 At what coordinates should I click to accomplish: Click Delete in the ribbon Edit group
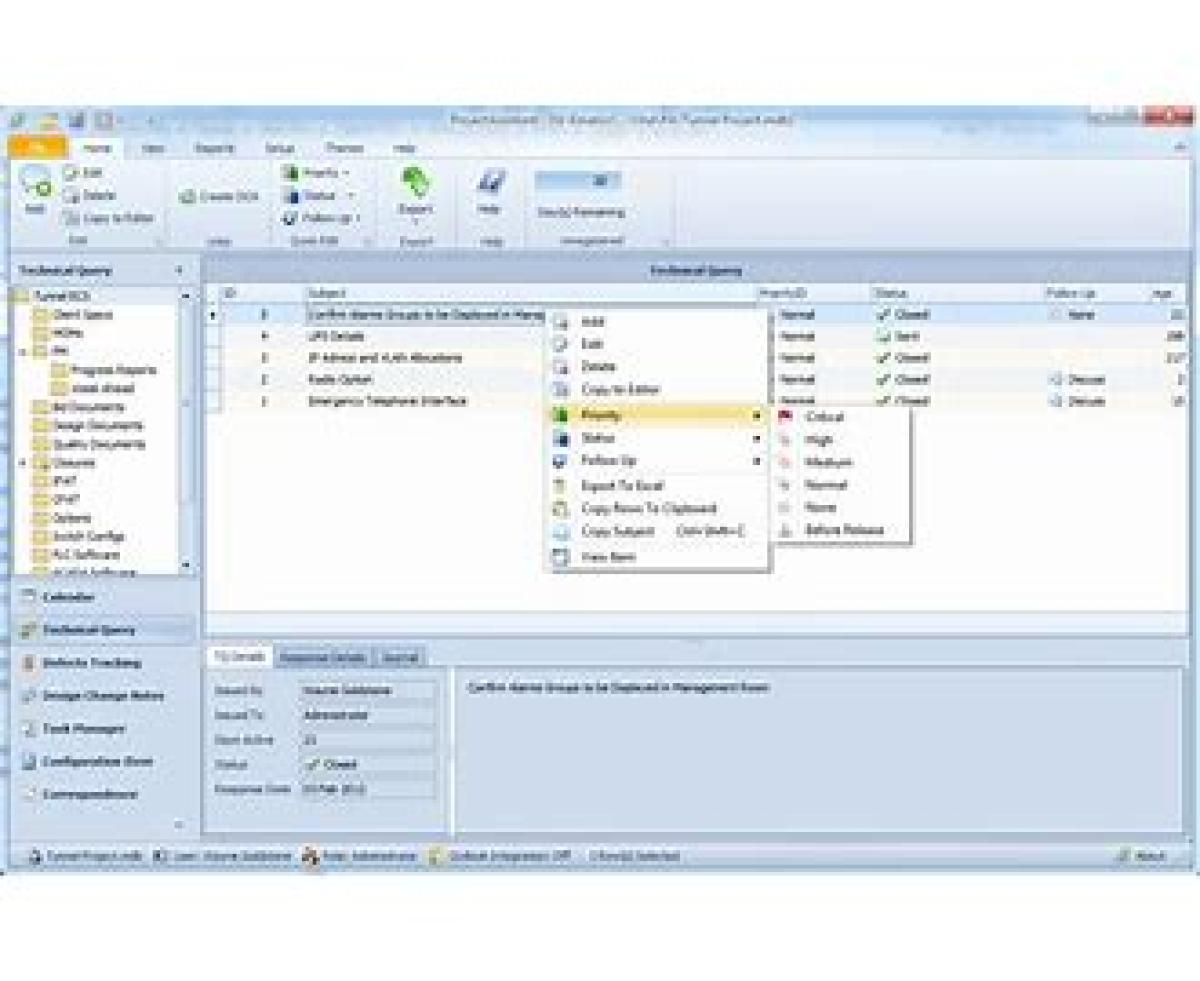point(97,196)
